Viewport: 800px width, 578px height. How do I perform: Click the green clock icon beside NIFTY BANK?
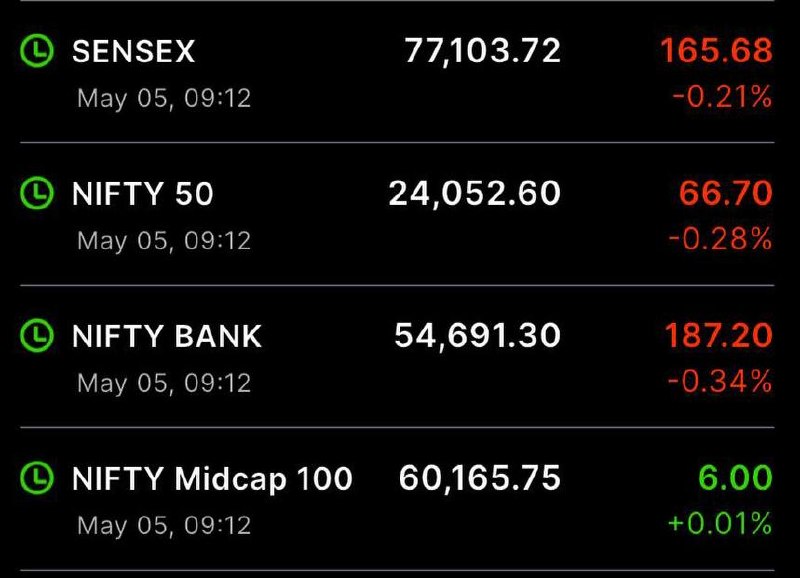click(37, 336)
